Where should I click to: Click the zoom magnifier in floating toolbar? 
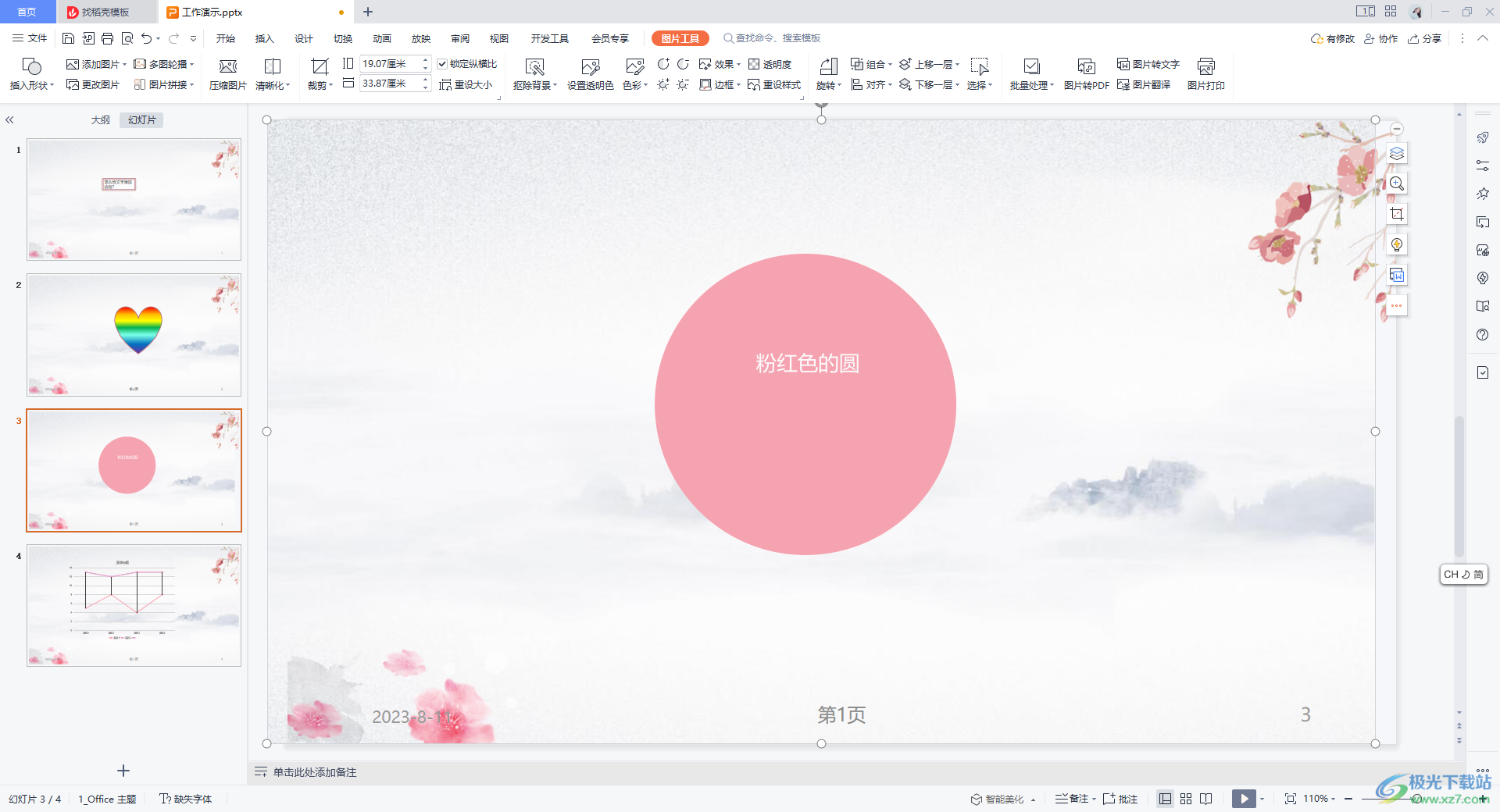pos(1397,183)
